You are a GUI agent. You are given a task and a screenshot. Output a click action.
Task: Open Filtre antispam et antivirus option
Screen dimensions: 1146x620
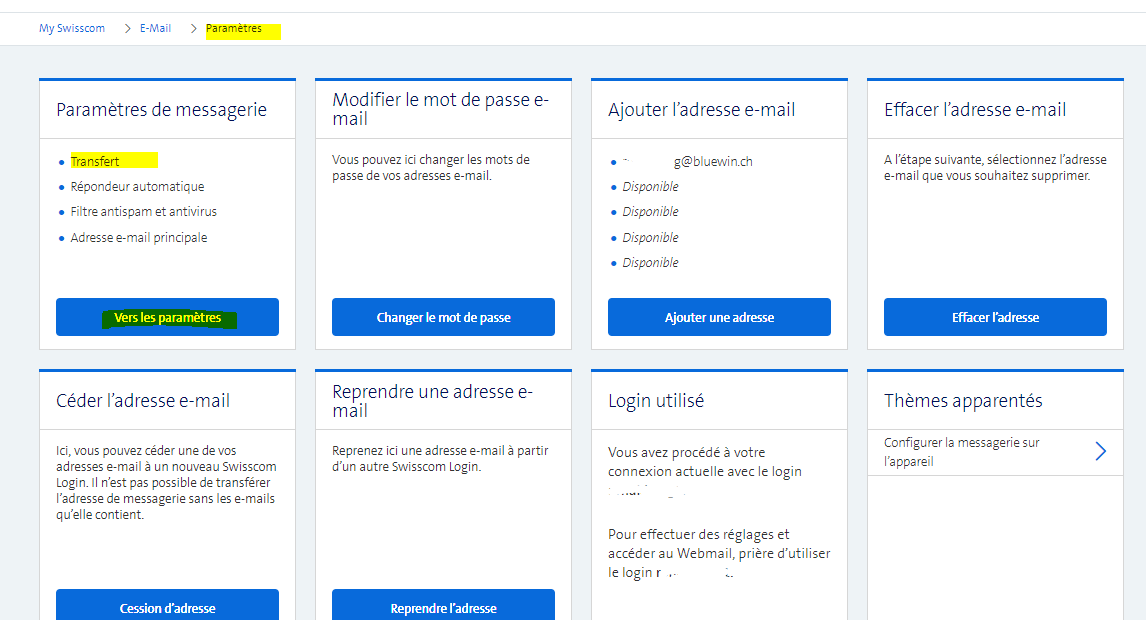143,212
